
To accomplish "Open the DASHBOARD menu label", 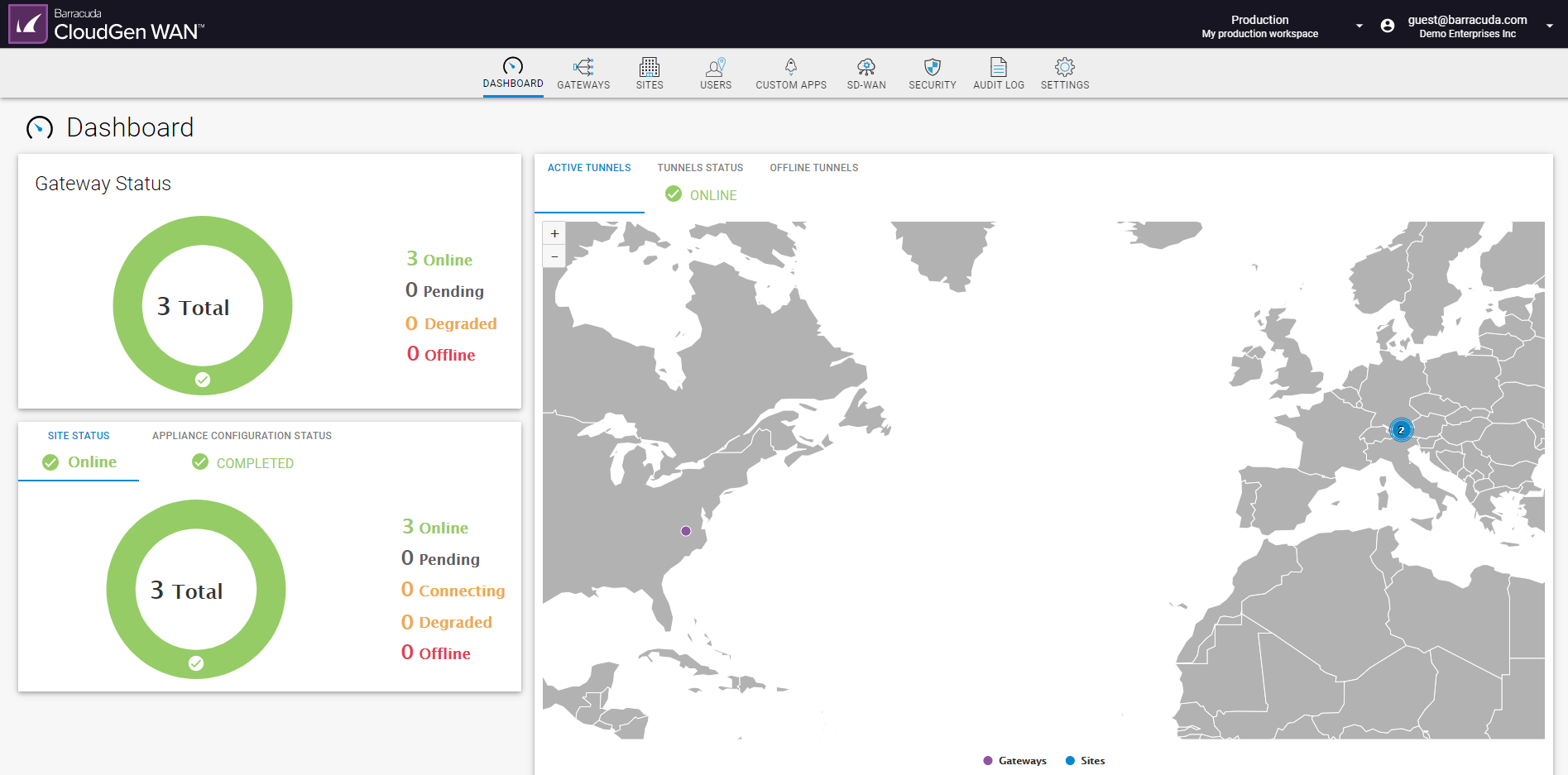I will (513, 84).
